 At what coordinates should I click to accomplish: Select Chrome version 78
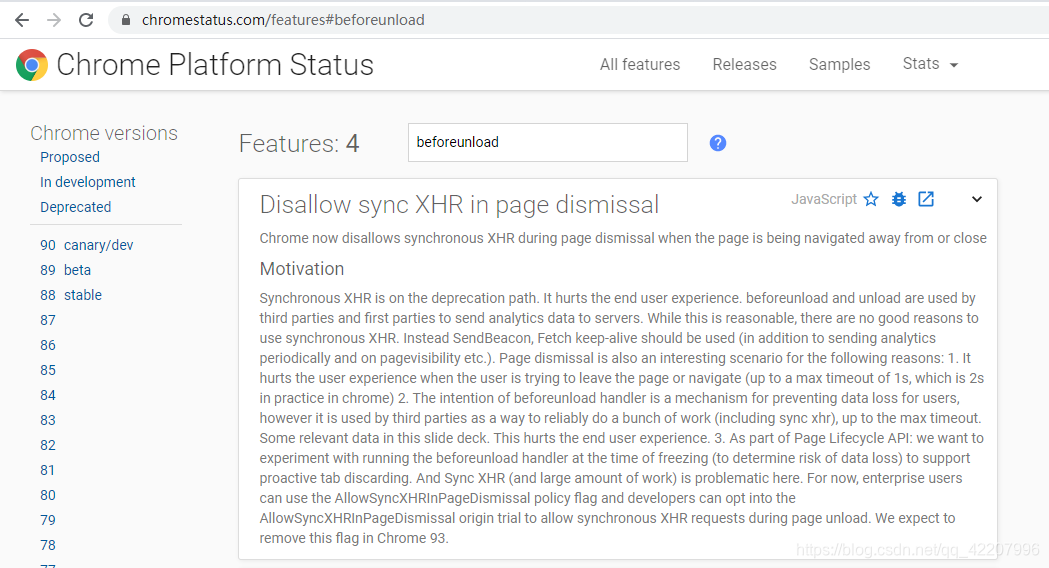(47, 545)
